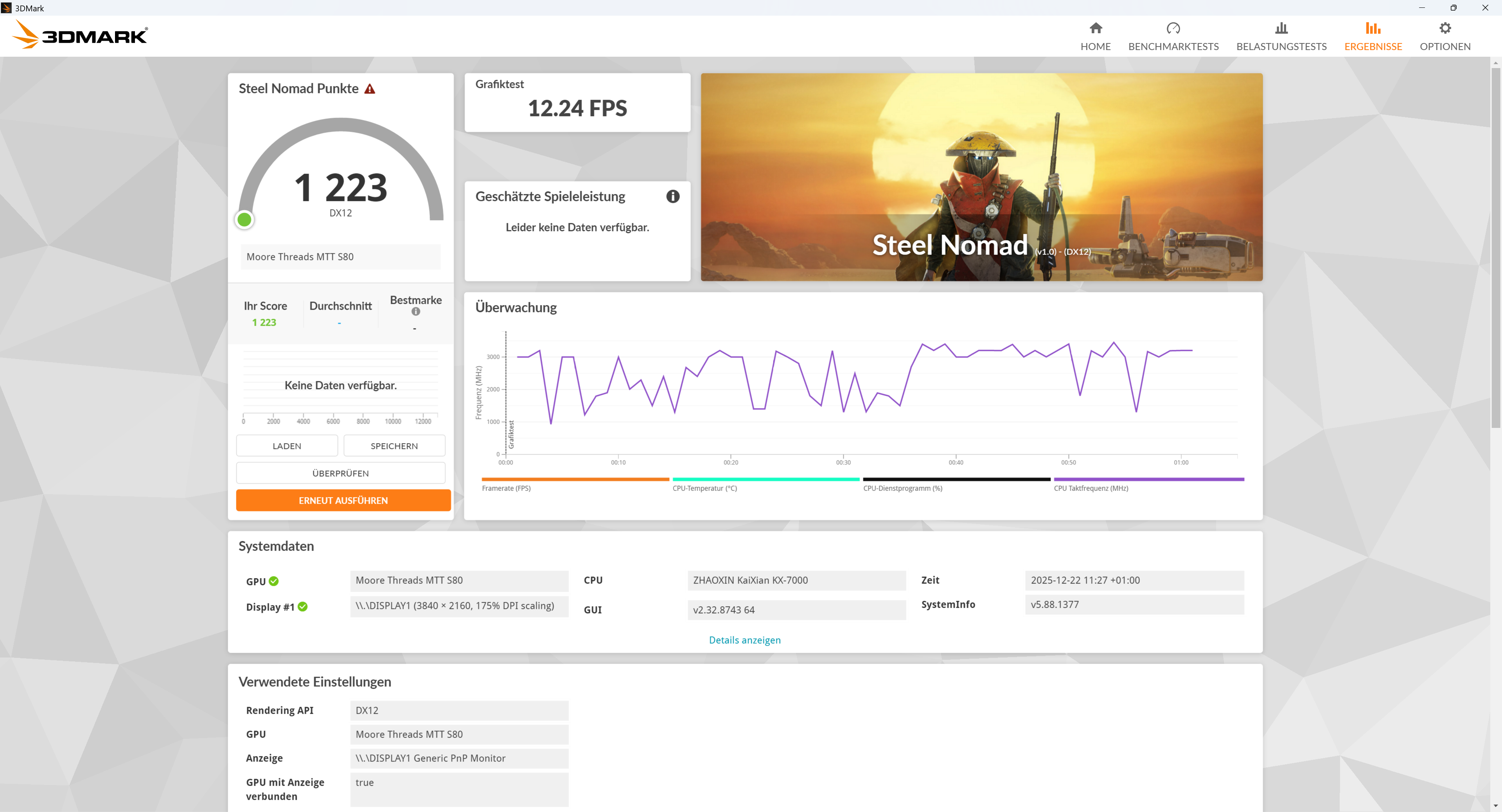Click info icon in Geschätzte Spieleleistung
Screen dimensions: 1502x812
(x=672, y=196)
